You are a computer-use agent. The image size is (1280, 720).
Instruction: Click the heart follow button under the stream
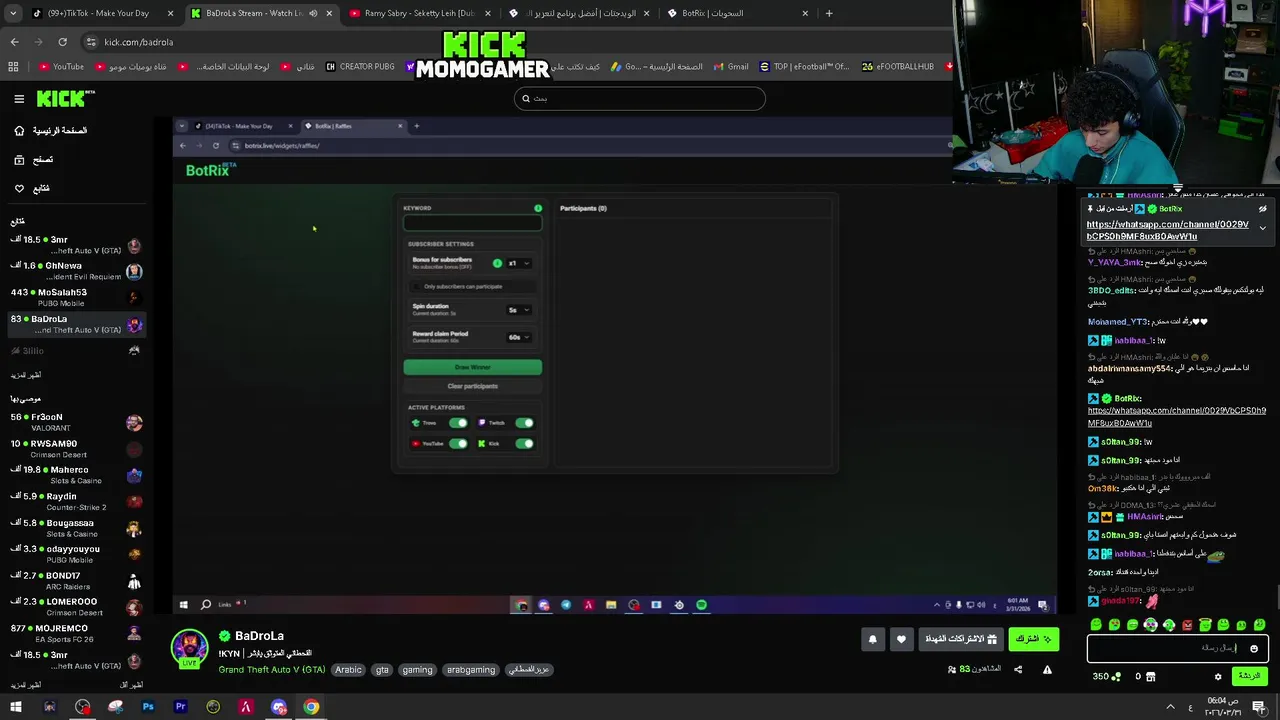901,639
